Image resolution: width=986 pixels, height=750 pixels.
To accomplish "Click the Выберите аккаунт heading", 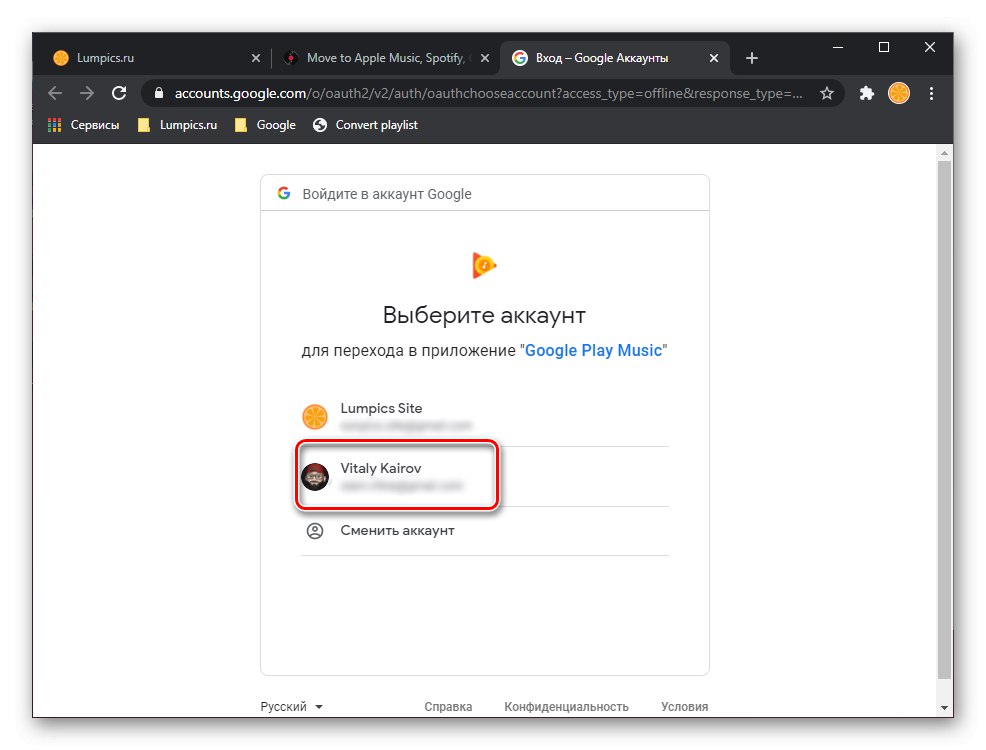I will click(x=484, y=315).
